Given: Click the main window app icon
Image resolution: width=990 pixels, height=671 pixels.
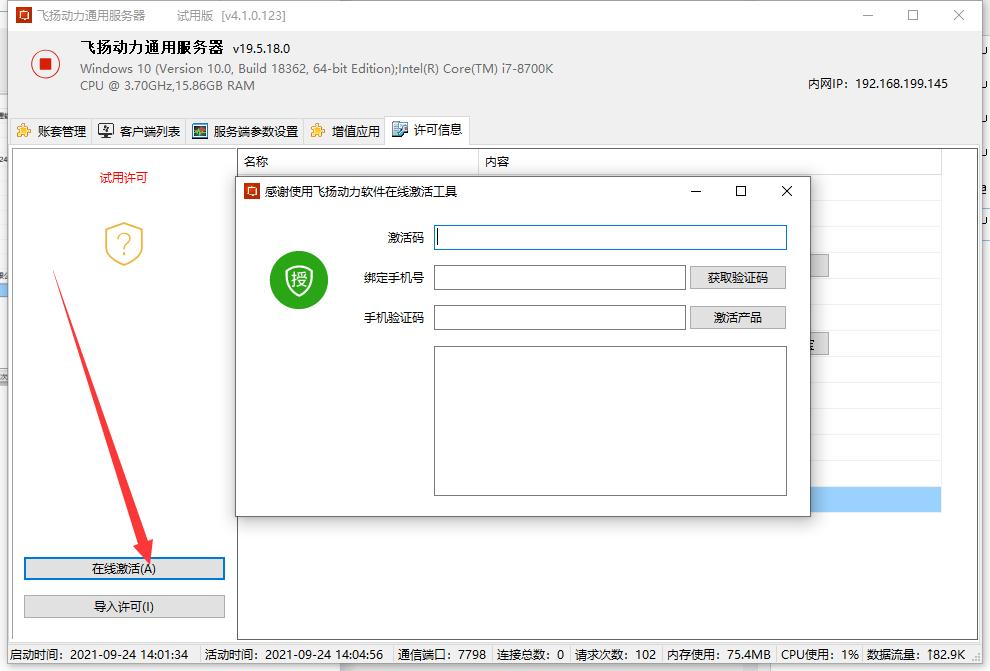Looking at the screenshot, I should (23, 15).
